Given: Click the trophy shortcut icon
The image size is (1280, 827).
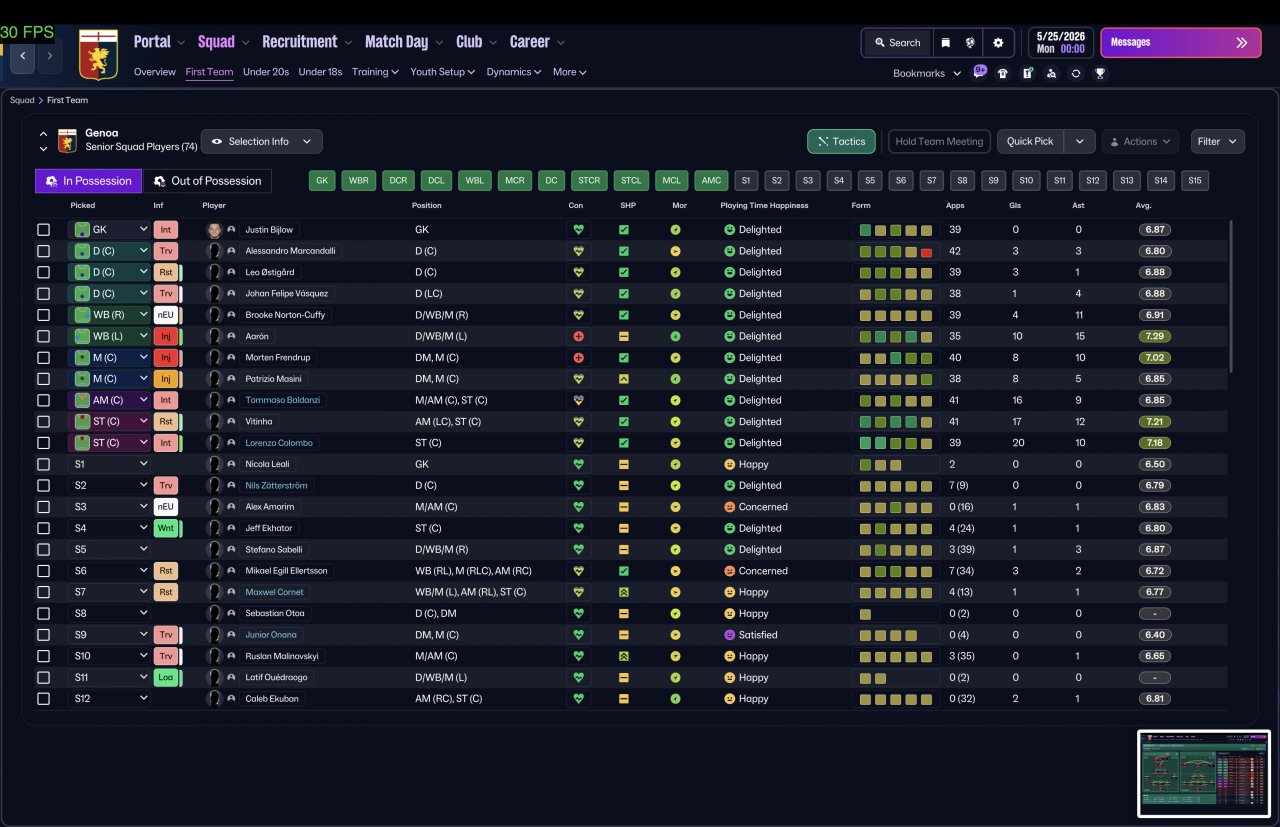Looking at the screenshot, I should point(1100,73).
